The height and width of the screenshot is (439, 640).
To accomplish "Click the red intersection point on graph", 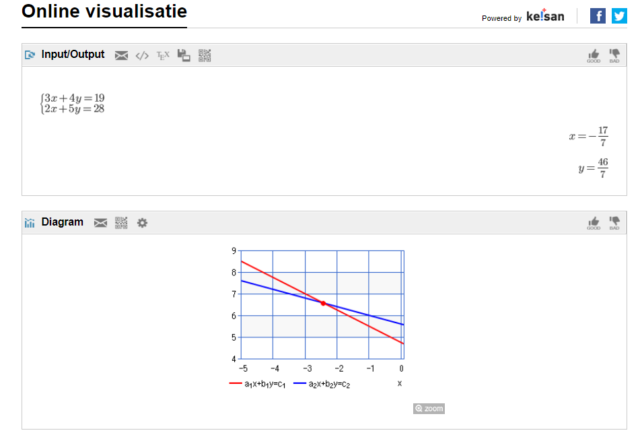I will 322,302.
